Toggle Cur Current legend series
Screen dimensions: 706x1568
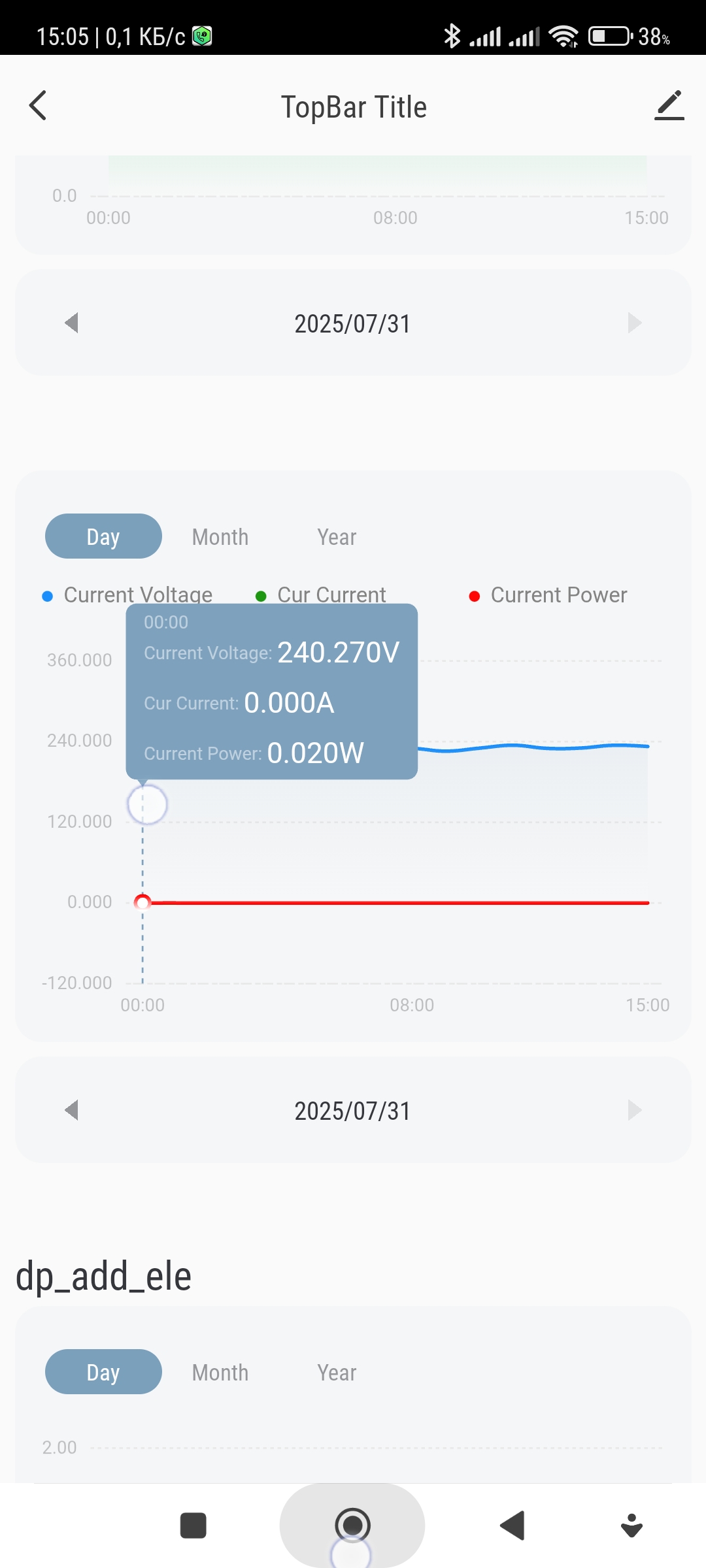[x=321, y=595]
